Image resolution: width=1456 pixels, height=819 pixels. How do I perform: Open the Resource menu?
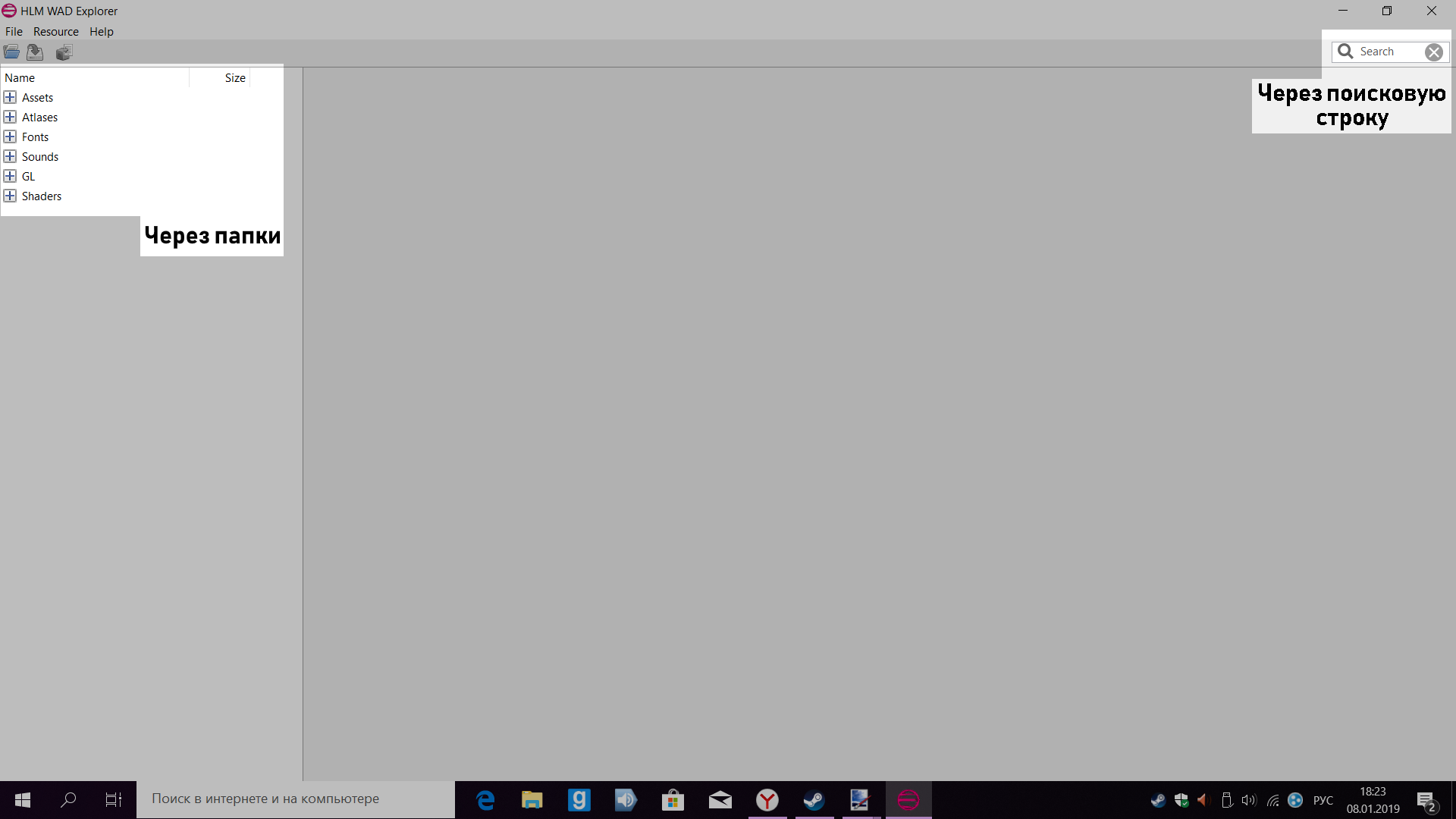55,32
